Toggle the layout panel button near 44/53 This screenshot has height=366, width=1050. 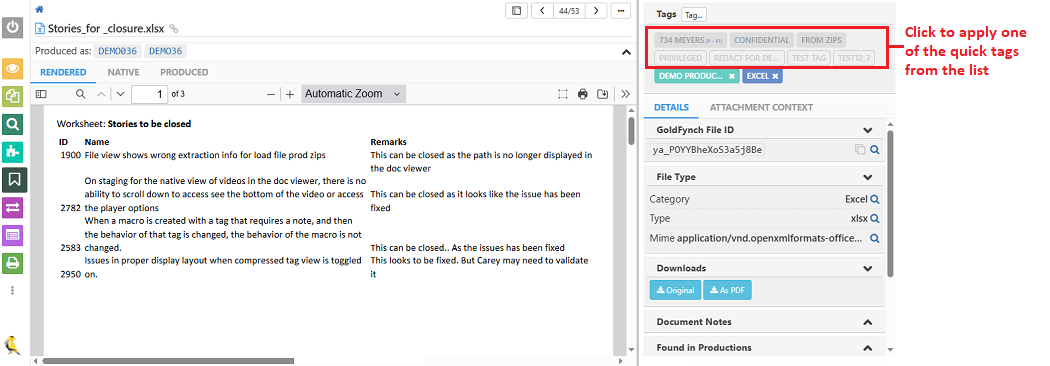click(x=516, y=11)
